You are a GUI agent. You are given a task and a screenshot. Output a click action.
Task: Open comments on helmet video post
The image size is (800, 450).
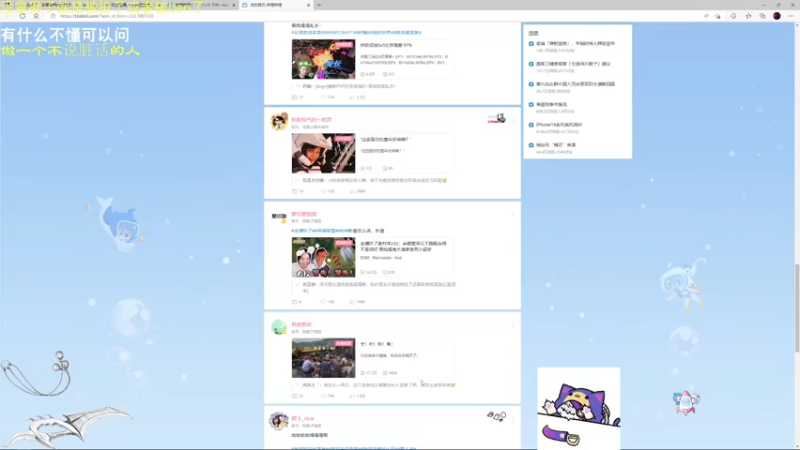tap(328, 191)
